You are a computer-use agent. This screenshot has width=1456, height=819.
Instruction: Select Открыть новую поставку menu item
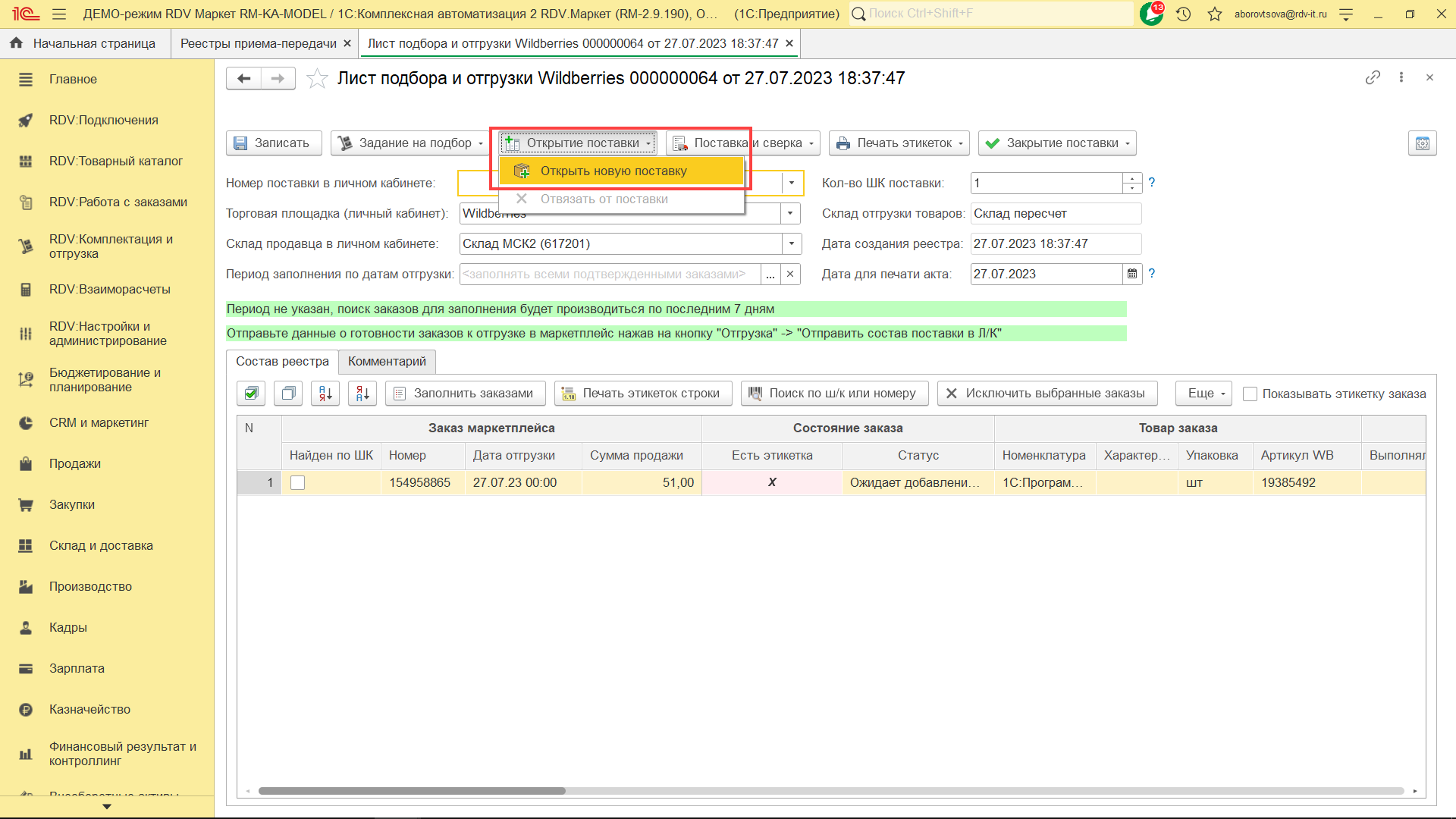(x=613, y=171)
